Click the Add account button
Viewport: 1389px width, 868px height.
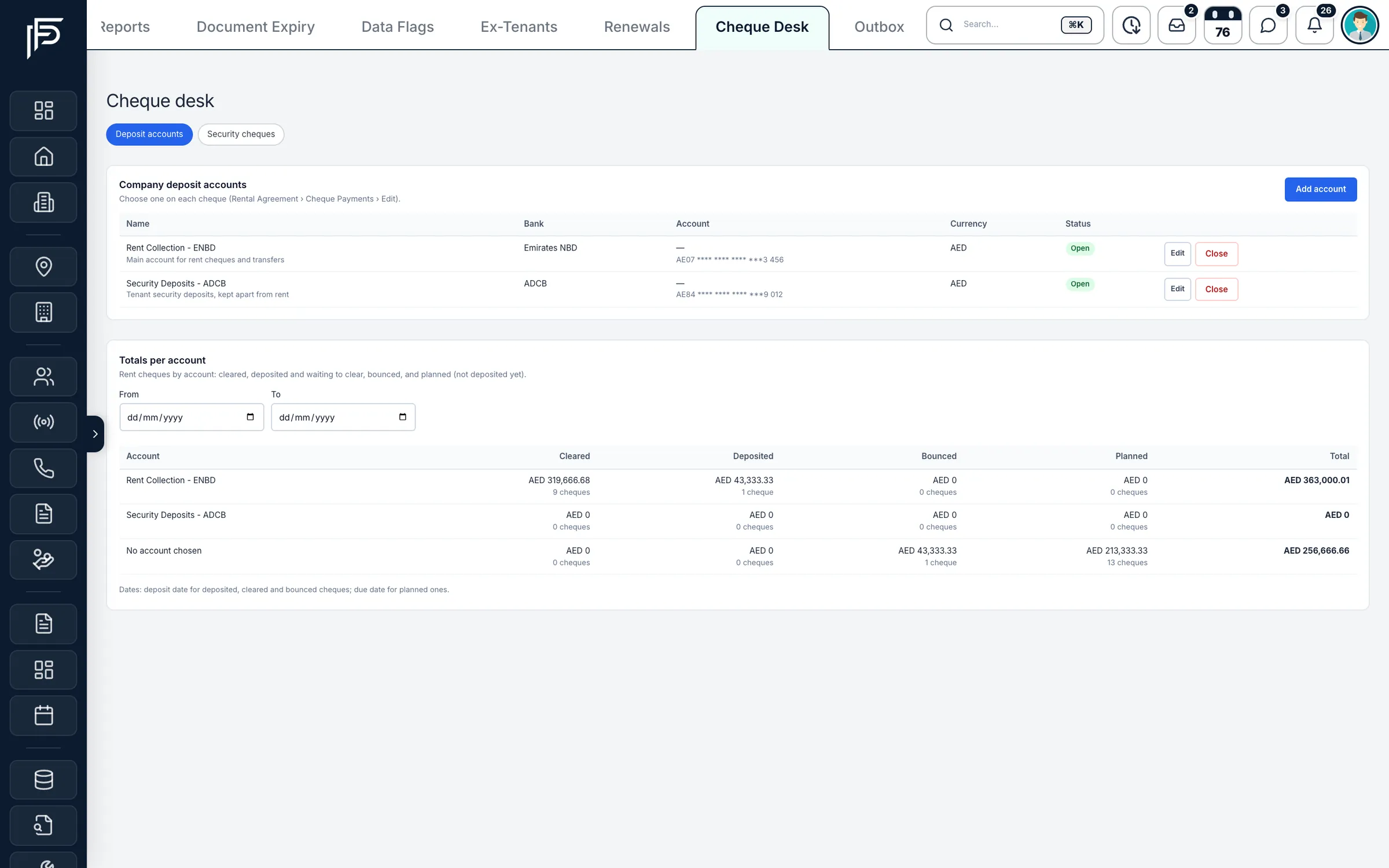(1320, 189)
